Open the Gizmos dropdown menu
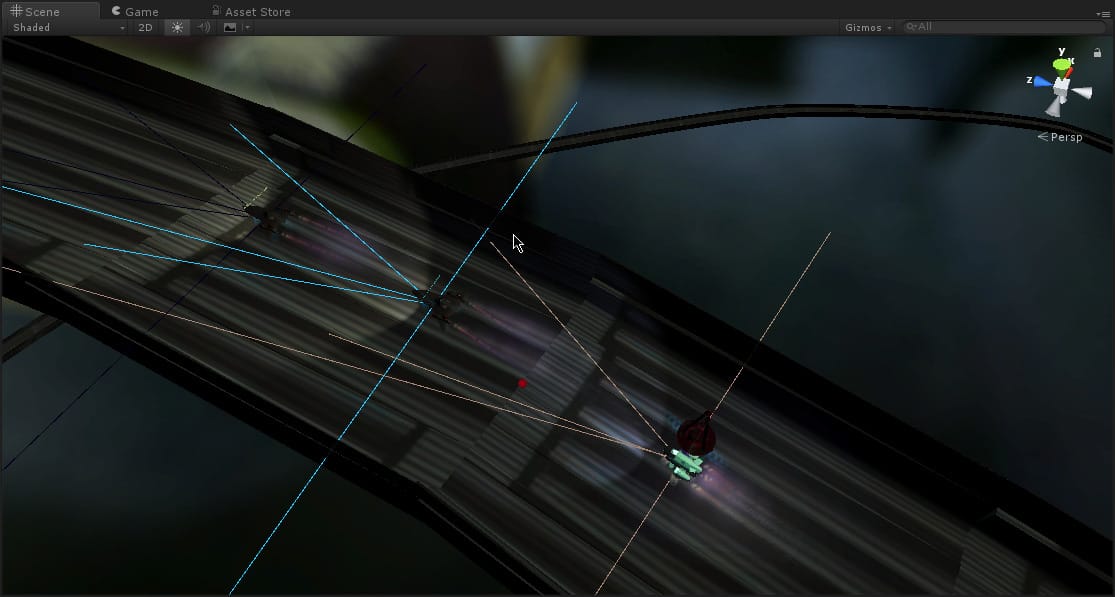 pyautogui.click(x=867, y=28)
